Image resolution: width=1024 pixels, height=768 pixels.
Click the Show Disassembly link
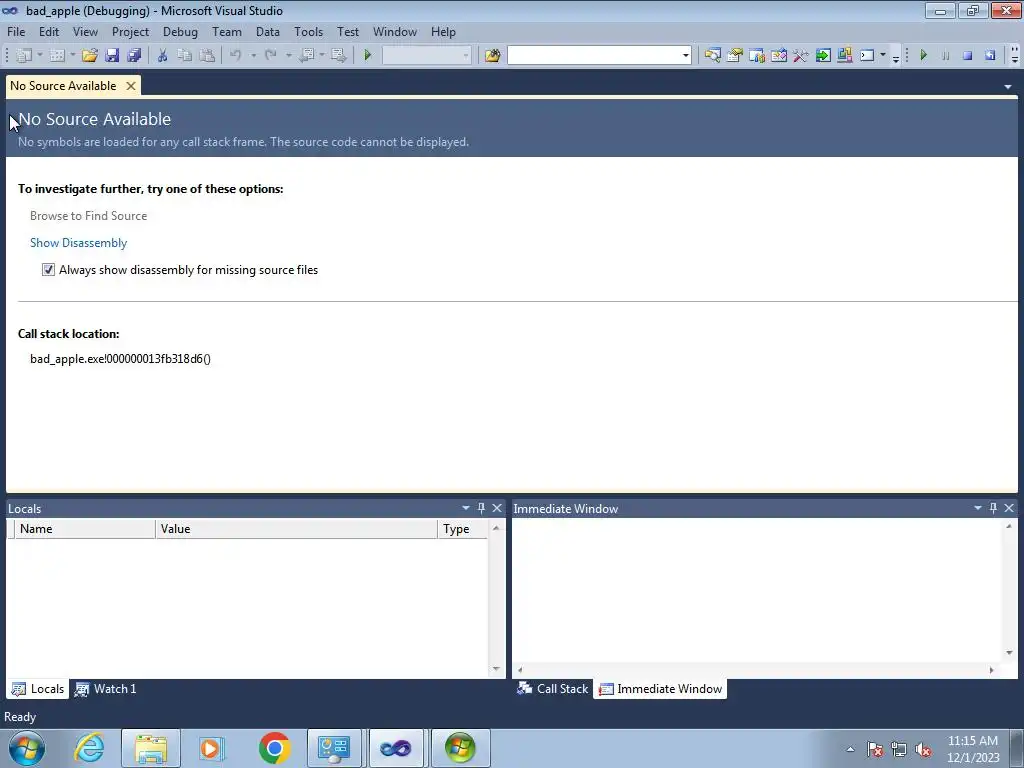(x=78, y=243)
